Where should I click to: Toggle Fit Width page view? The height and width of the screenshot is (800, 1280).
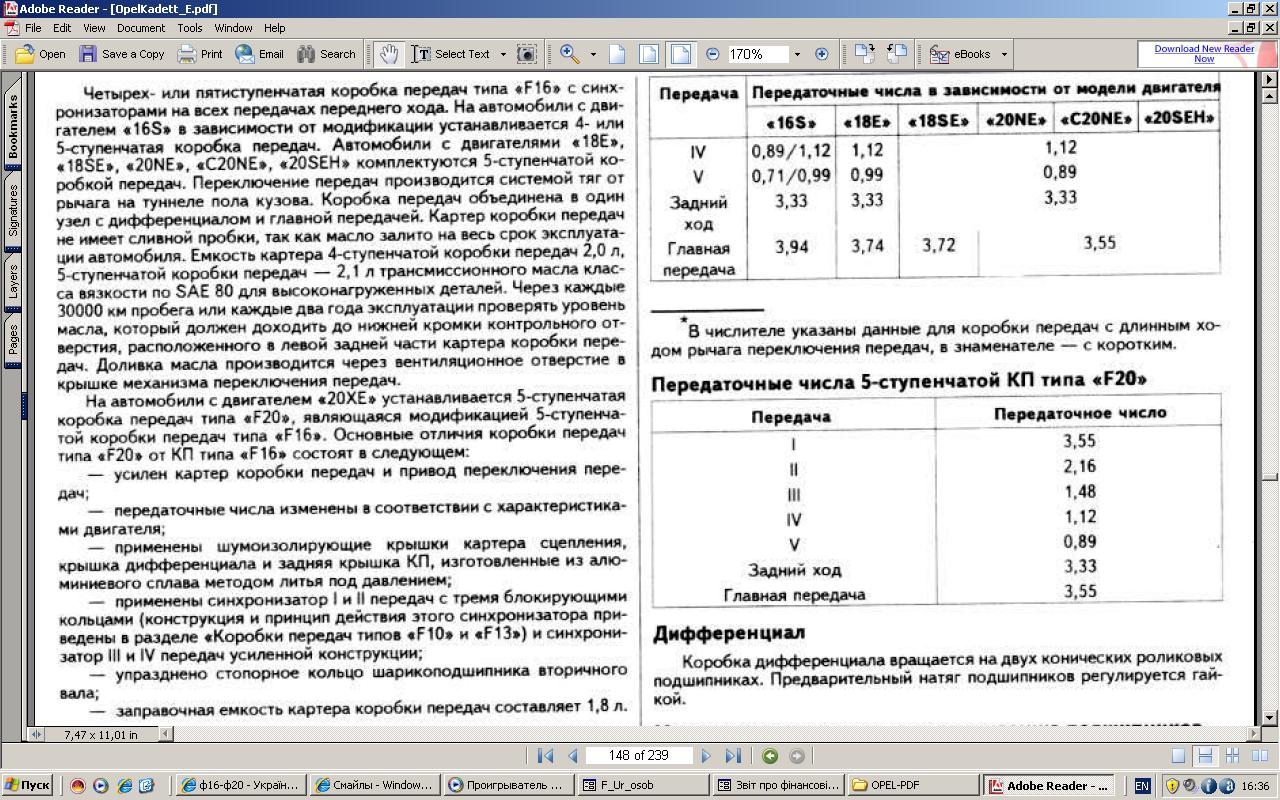coord(680,54)
